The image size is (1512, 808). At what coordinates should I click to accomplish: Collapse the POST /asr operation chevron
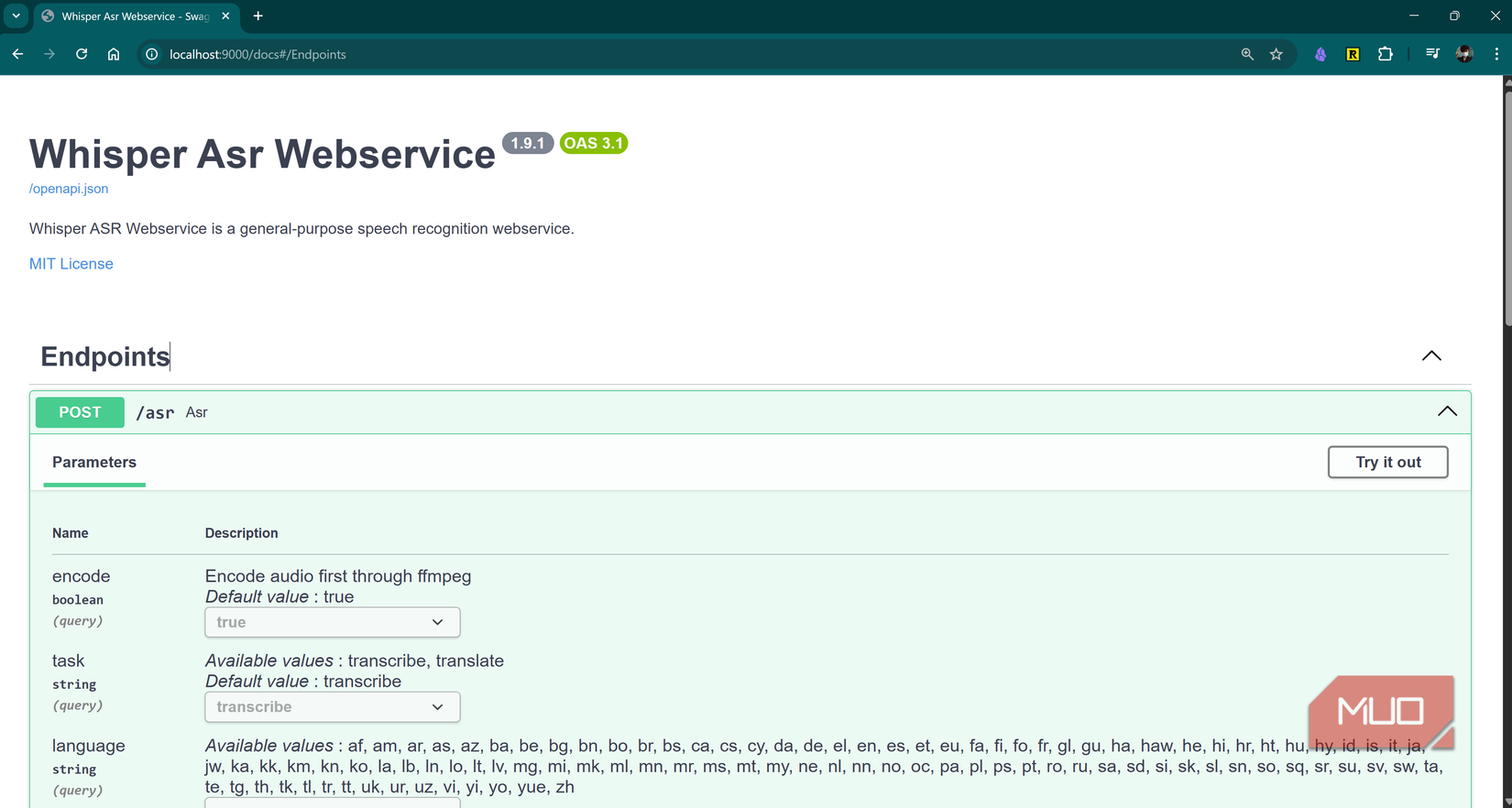pos(1447,411)
